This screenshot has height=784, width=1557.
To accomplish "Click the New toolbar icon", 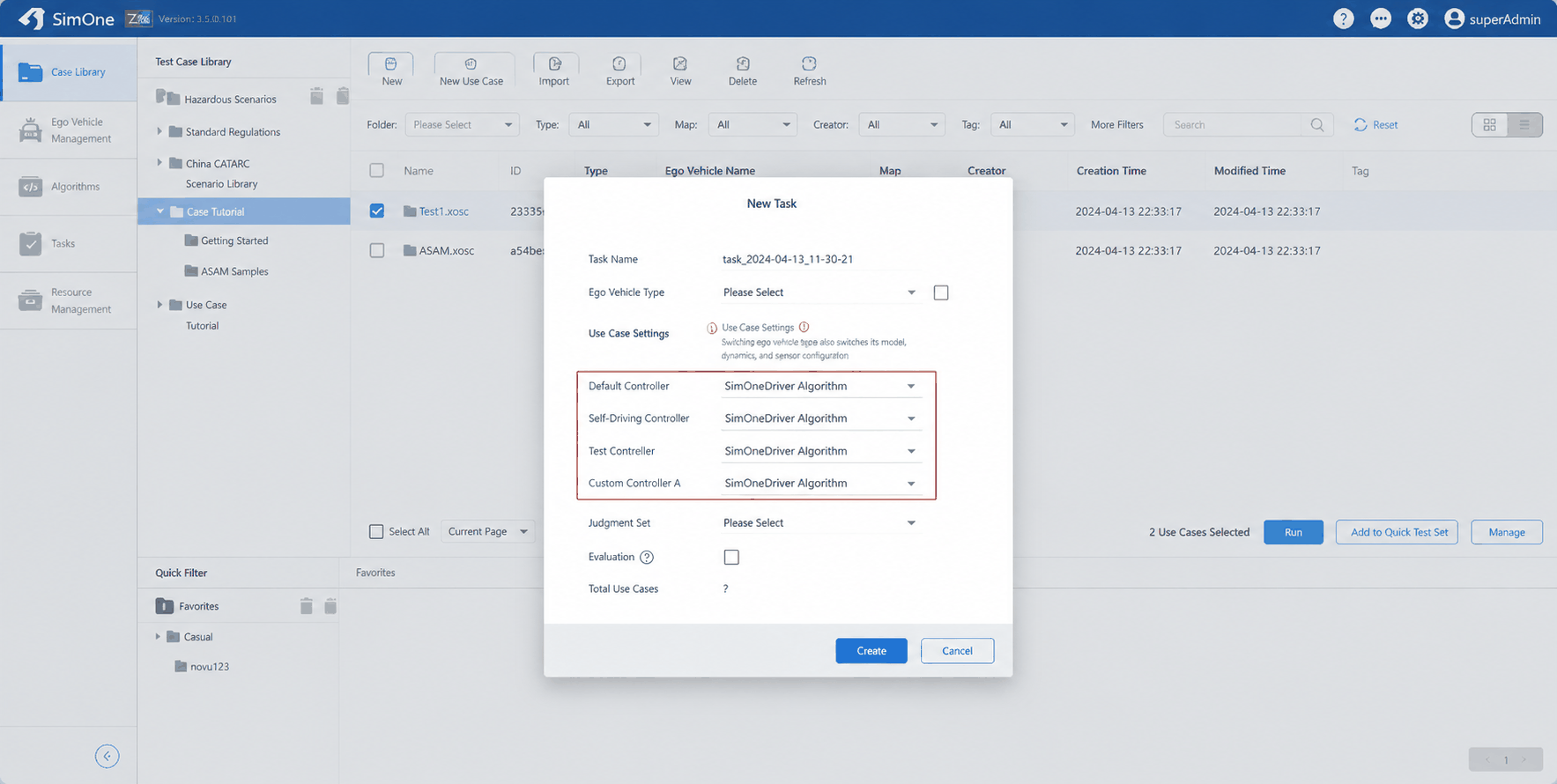I will click(391, 64).
